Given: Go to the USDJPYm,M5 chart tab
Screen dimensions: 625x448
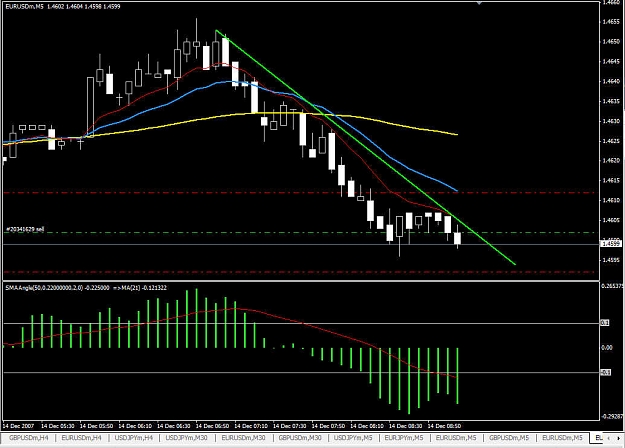Looking at the screenshot, I should pos(353,438).
